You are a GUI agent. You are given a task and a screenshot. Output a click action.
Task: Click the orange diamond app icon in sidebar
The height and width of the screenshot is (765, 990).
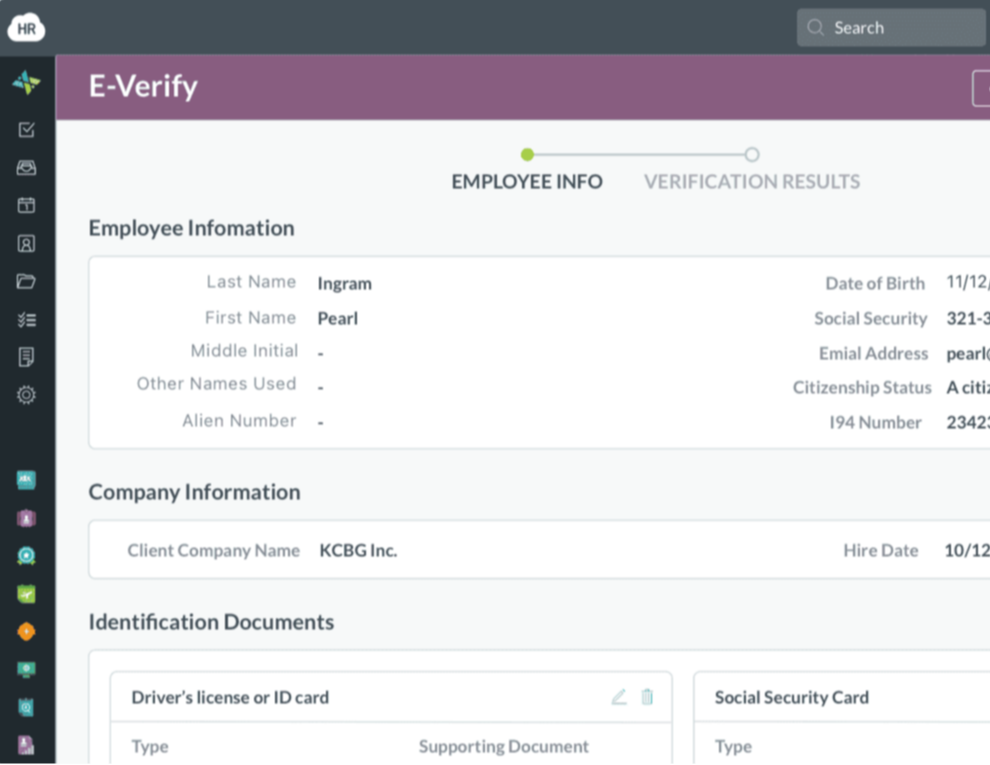pos(27,630)
